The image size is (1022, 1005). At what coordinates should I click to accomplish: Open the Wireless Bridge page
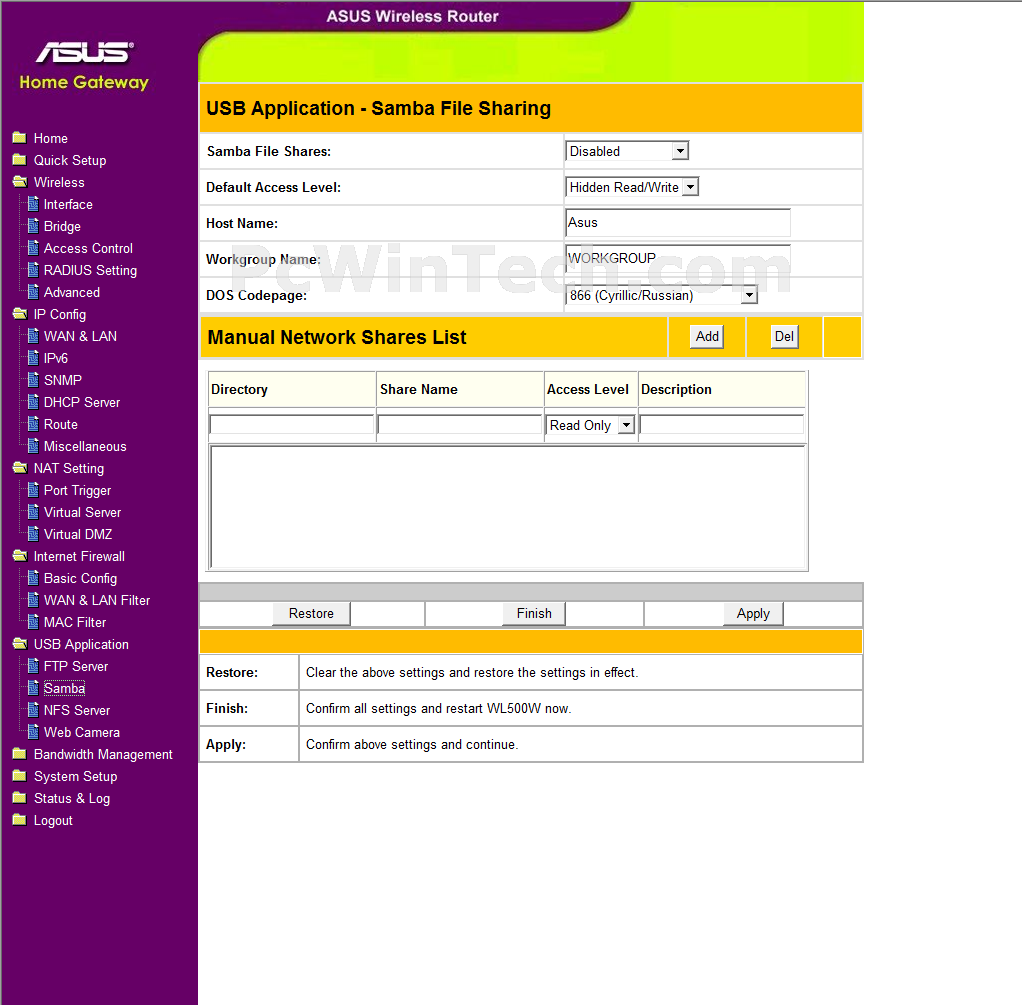coord(62,227)
